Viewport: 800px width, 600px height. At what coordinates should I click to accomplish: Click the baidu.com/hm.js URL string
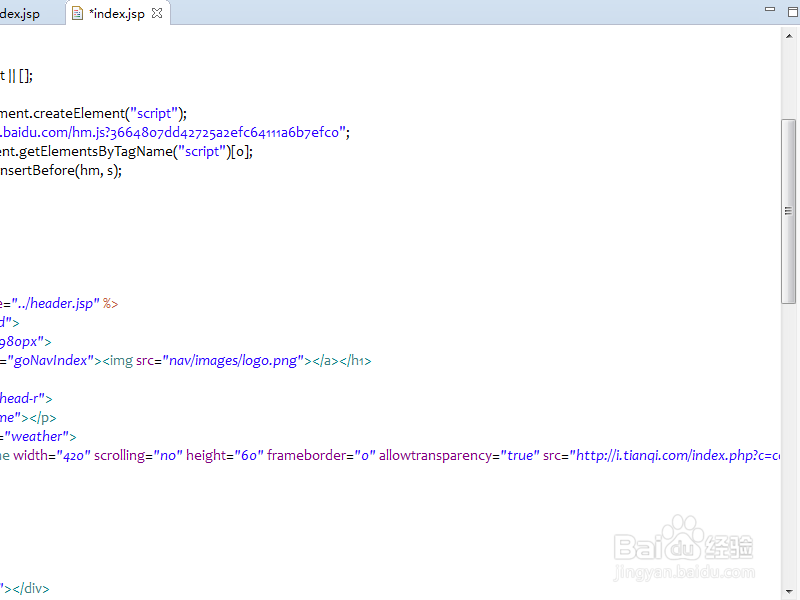(172, 133)
